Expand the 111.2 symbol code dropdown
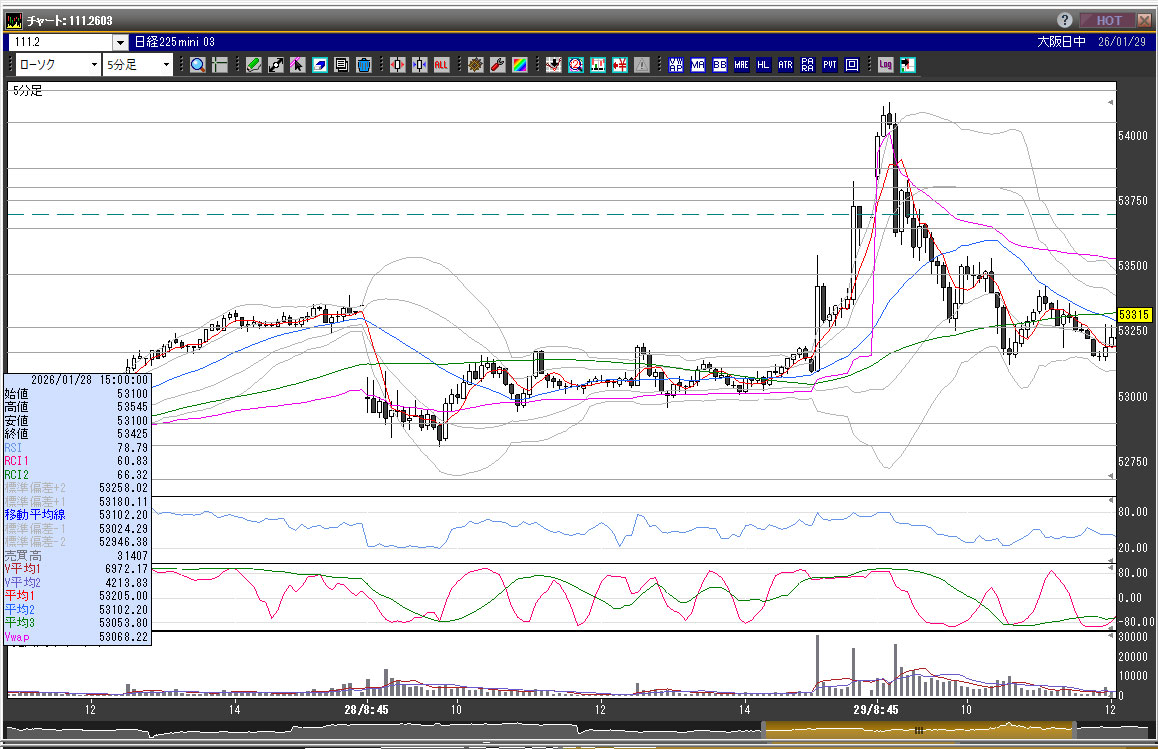 tap(120, 42)
